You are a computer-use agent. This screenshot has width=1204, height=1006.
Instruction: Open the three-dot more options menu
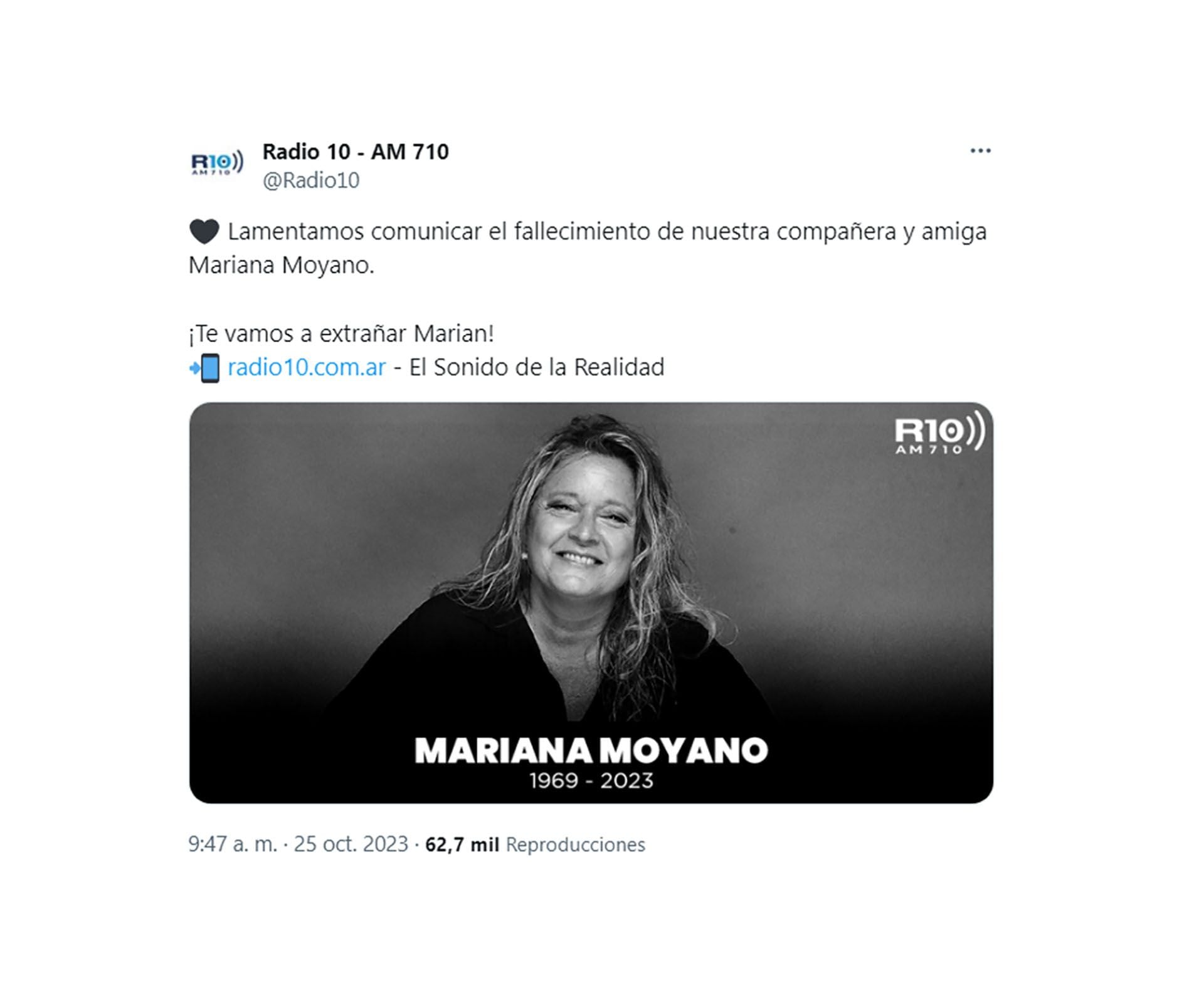point(980,150)
